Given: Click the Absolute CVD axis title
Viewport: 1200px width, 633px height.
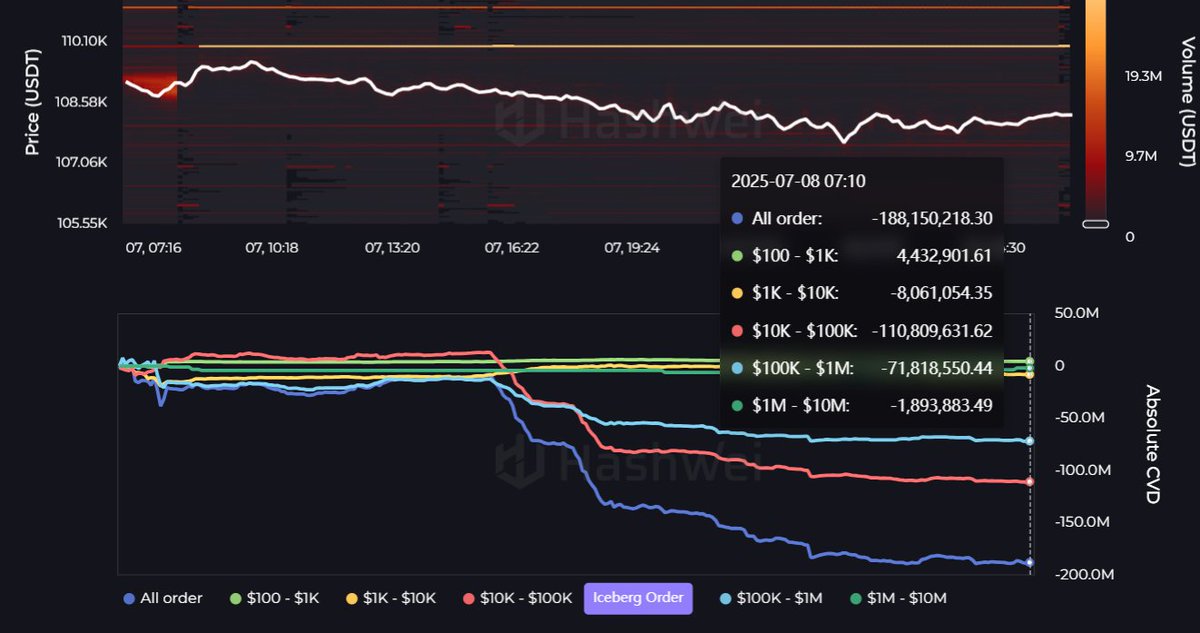Looking at the screenshot, I should click(x=1153, y=443).
